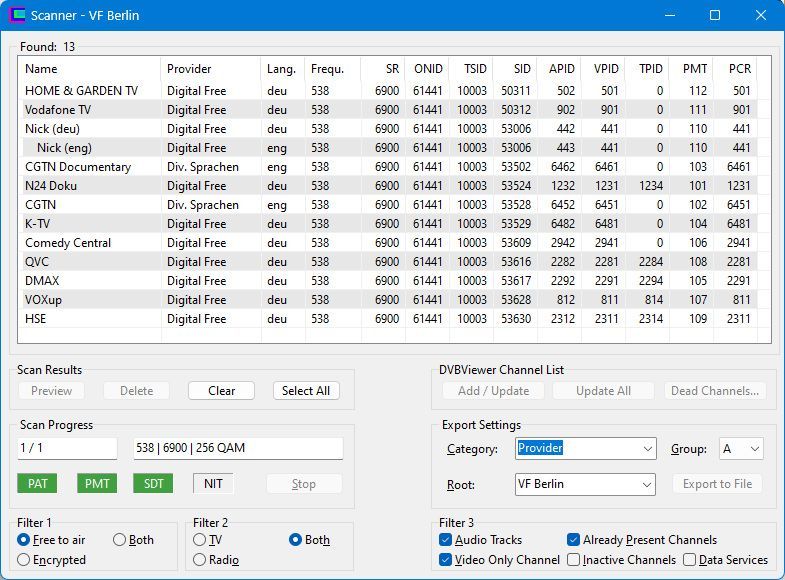
Task: Sort by Frequ. column header
Action: point(333,69)
